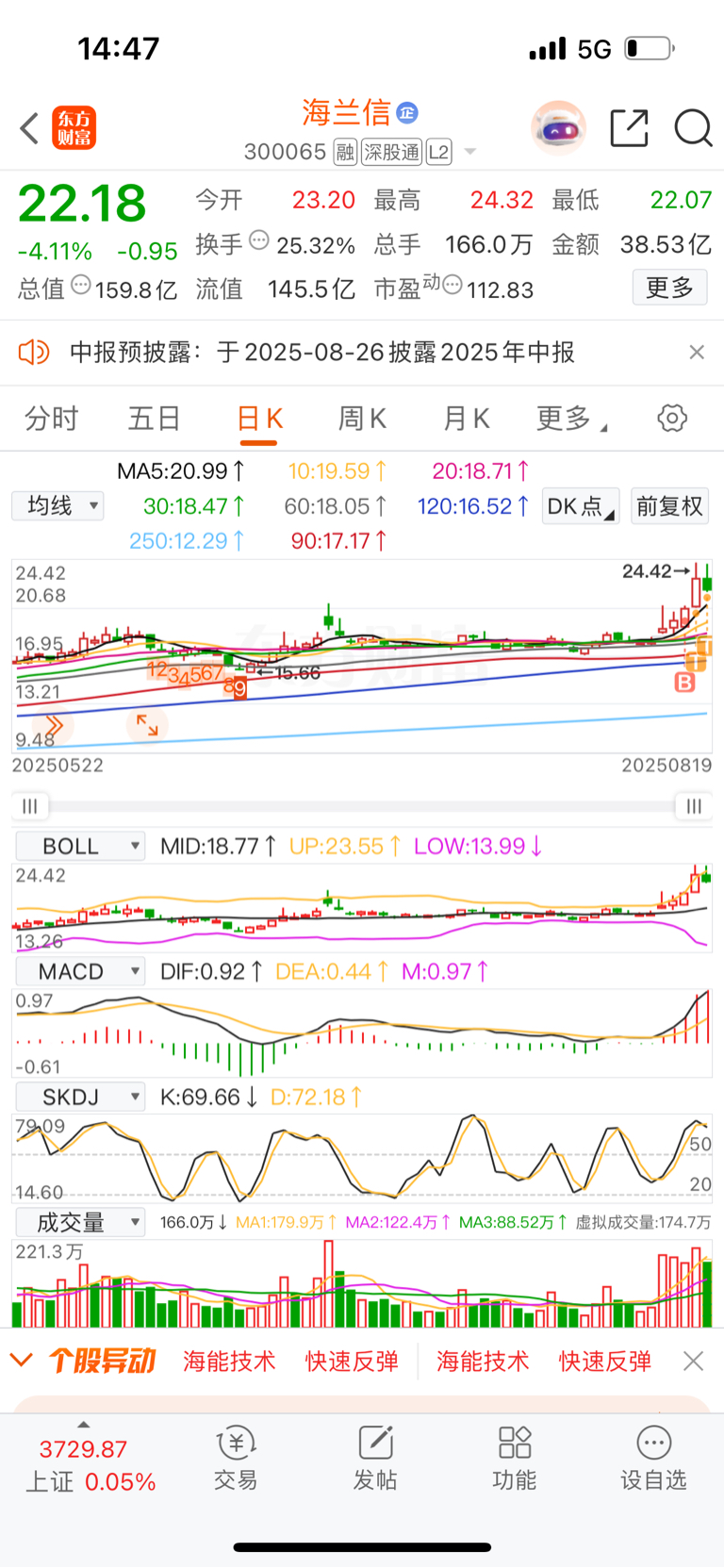Tap the 总值 info icon

(x=81, y=285)
